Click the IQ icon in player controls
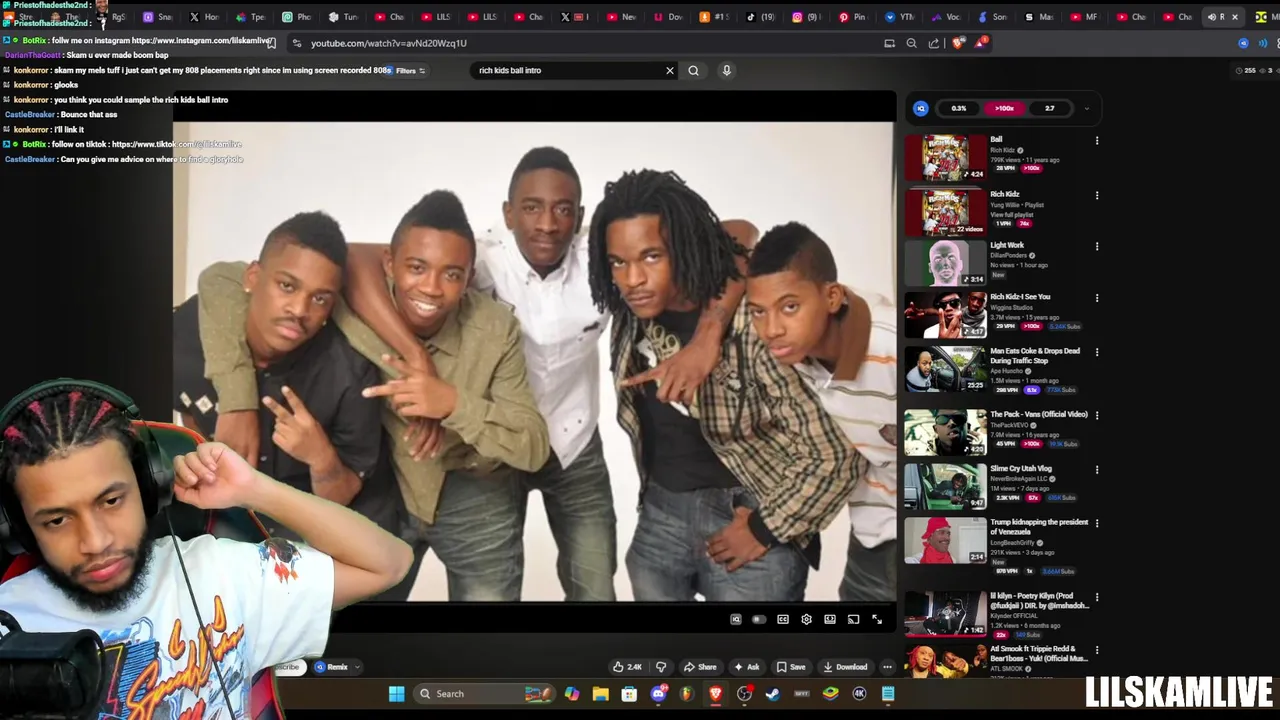The image size is (1280, 720). coord(736,619)
